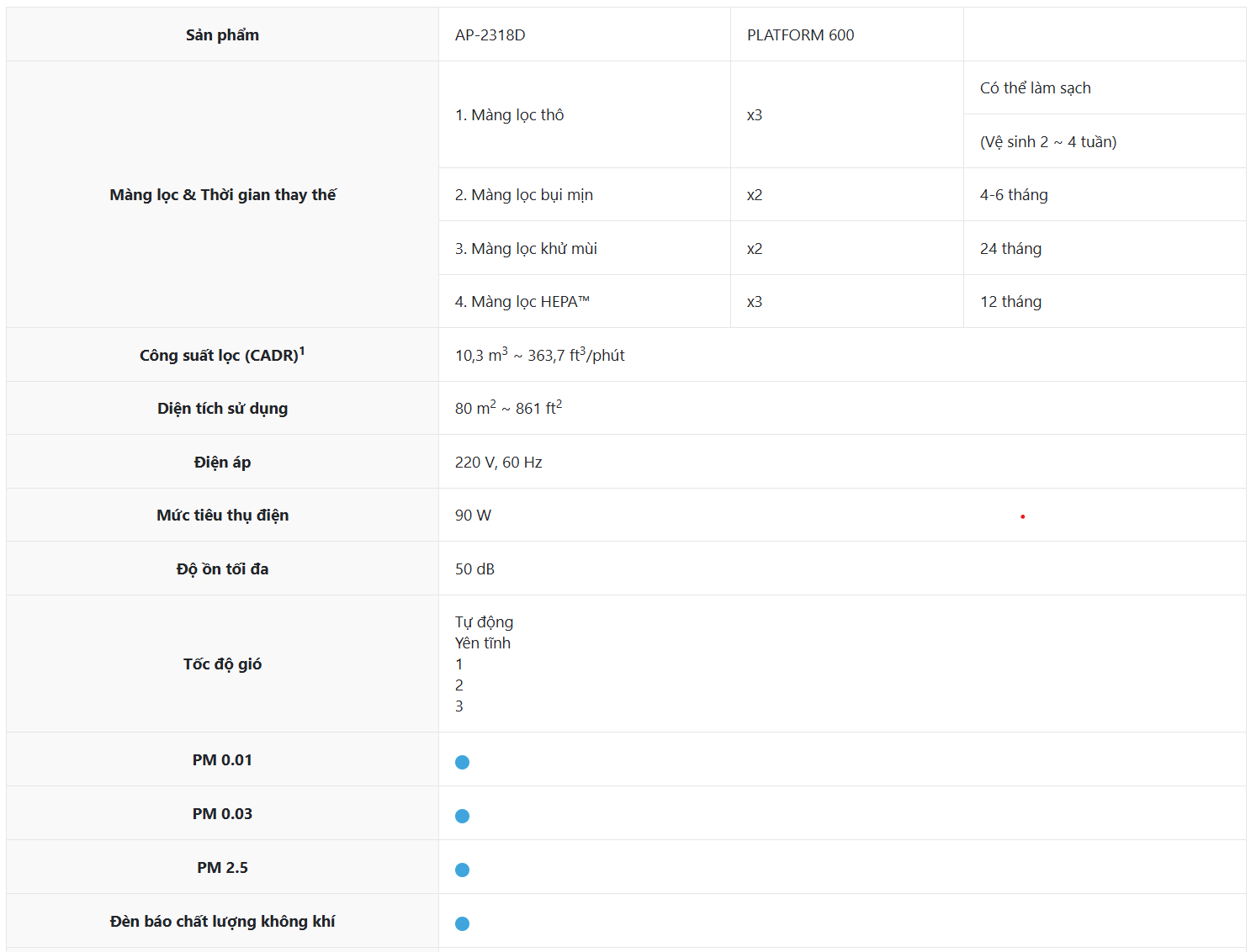The height and width of the screenshot is (952, 1251).
Task: Click '3. Màng lọc khử mùi' text
Action: (526, 249)
